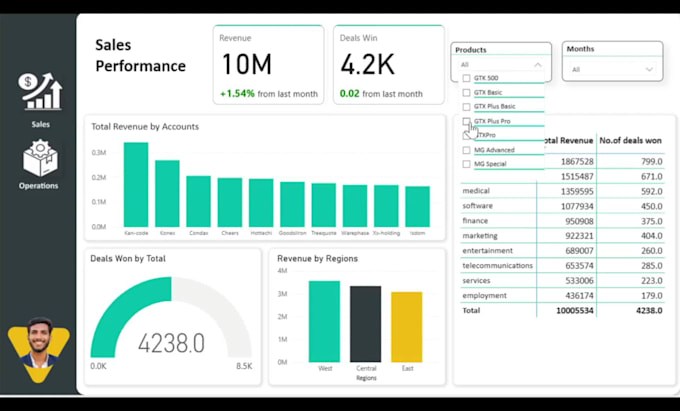Select the entertainment row label
The height and width of the screenshot is (411, 680).
[487, 251]
